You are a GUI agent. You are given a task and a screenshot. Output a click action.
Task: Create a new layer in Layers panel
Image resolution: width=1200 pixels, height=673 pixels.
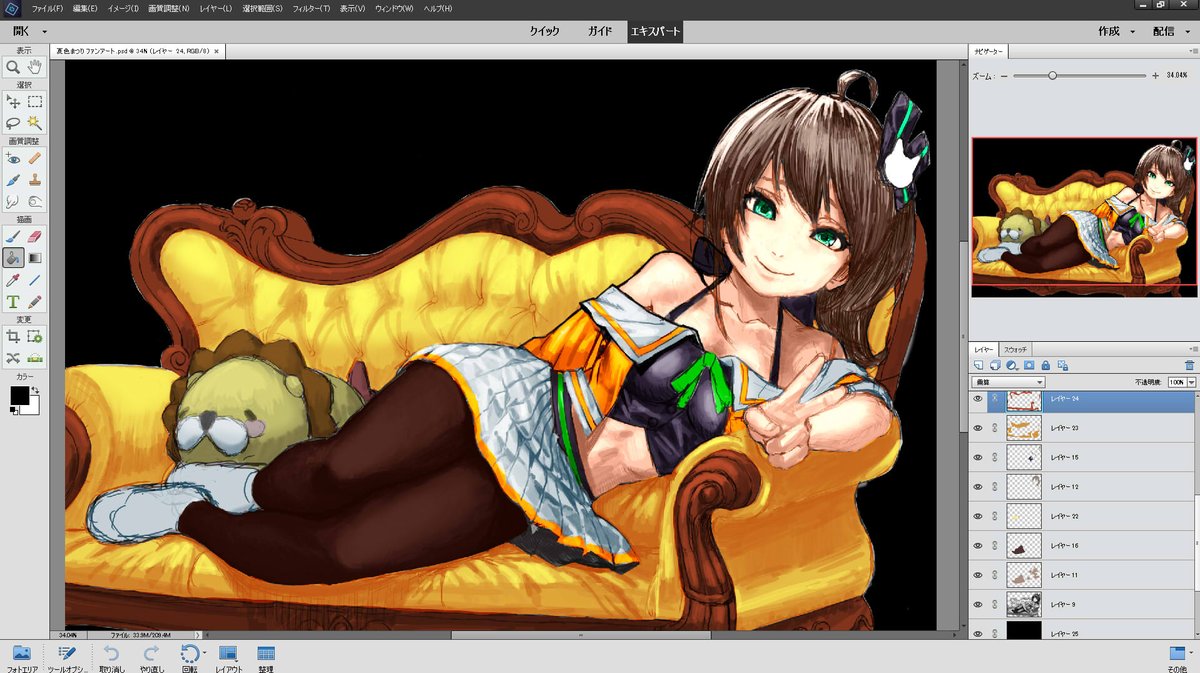pos(979,366)
